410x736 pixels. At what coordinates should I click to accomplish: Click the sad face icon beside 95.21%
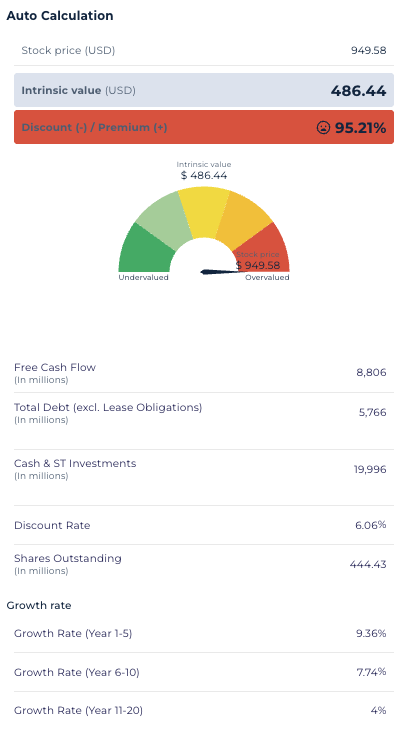[x=323, y=127]
